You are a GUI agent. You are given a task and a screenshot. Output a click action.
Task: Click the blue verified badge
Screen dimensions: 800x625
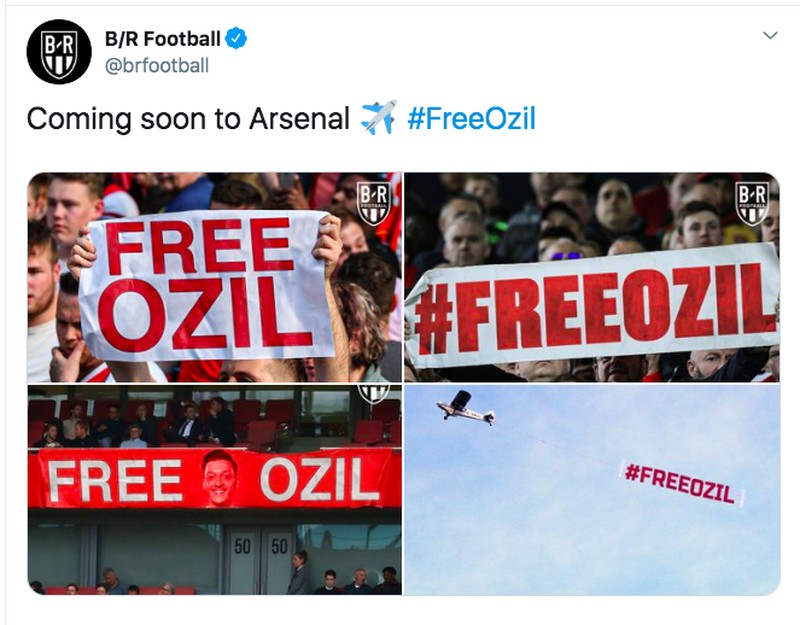(x=236, y=40)
